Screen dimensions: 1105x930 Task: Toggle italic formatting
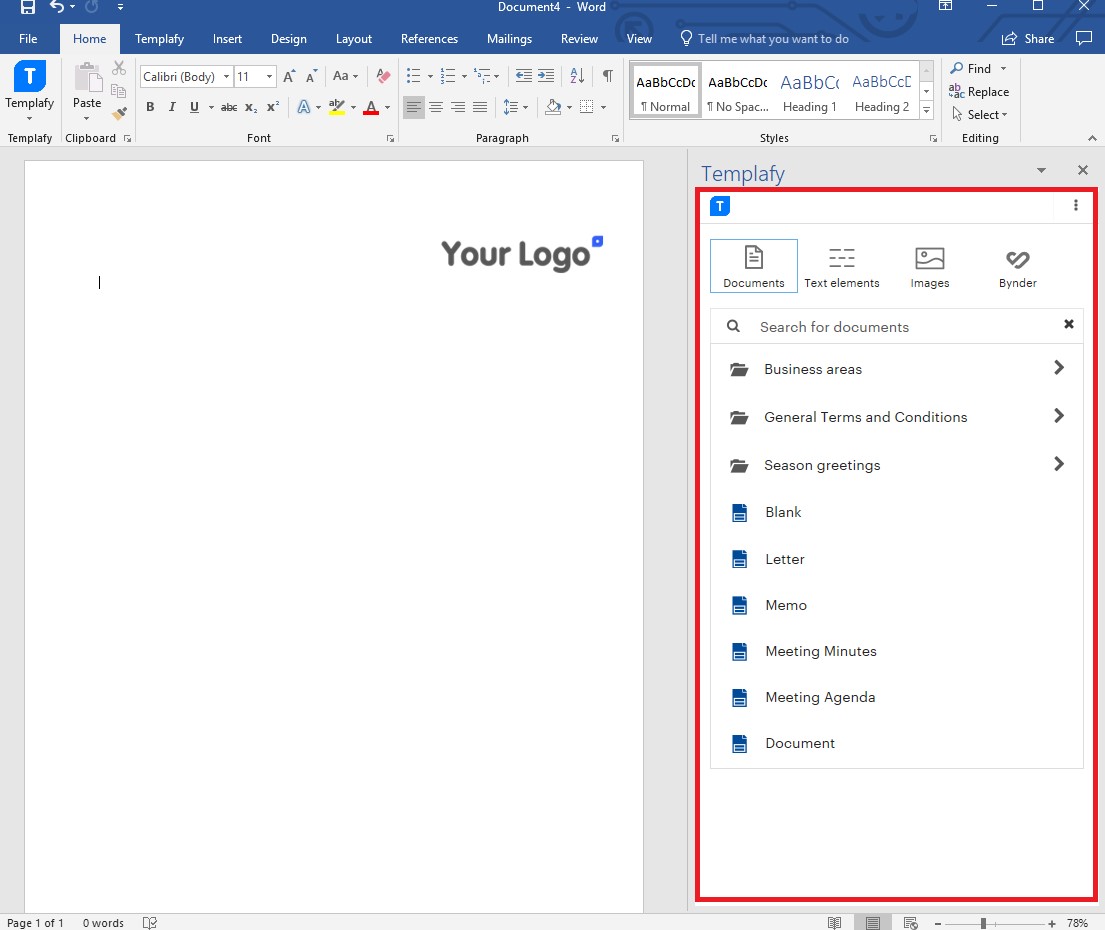point(171,107)
